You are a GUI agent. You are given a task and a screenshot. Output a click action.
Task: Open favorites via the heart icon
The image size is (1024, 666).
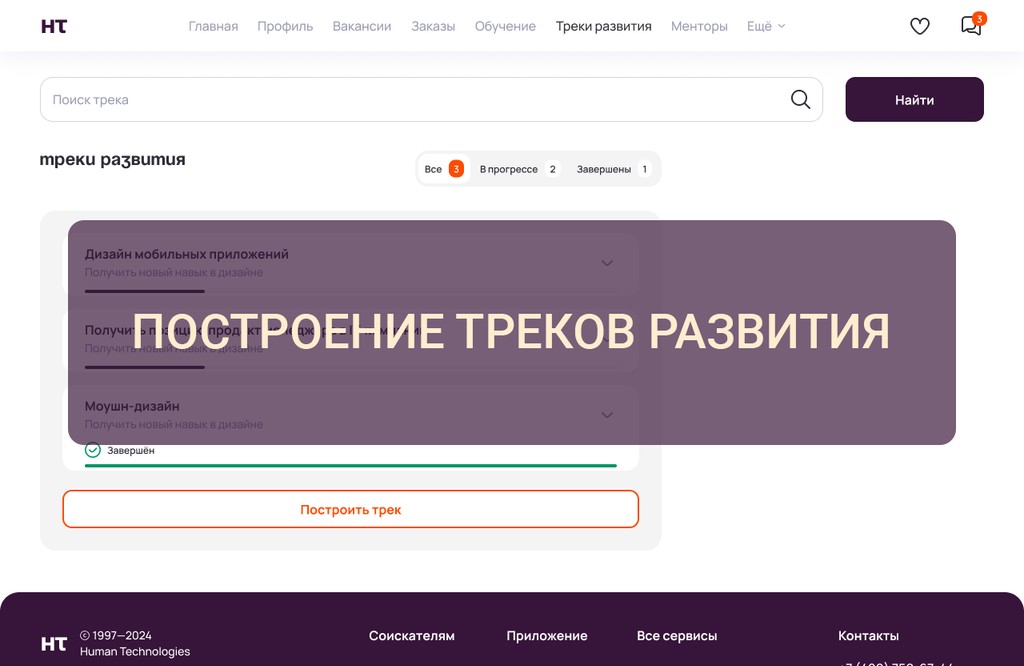(920, 26)
